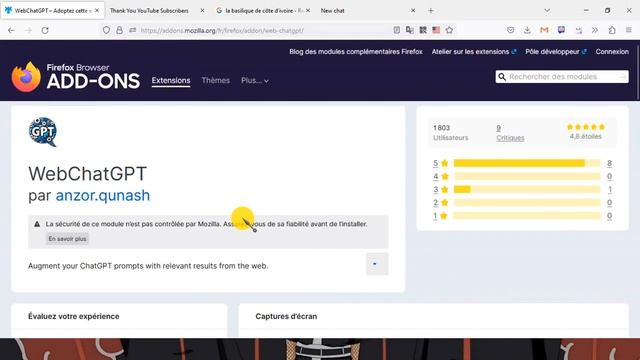Open Blog des modules complémentaires Firefox
Image resolution: width=640 pixels, height=360 pixels.
pos(356,52)
